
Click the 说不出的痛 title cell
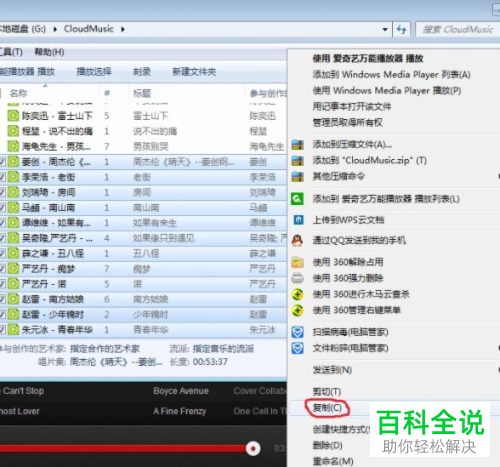155,131
